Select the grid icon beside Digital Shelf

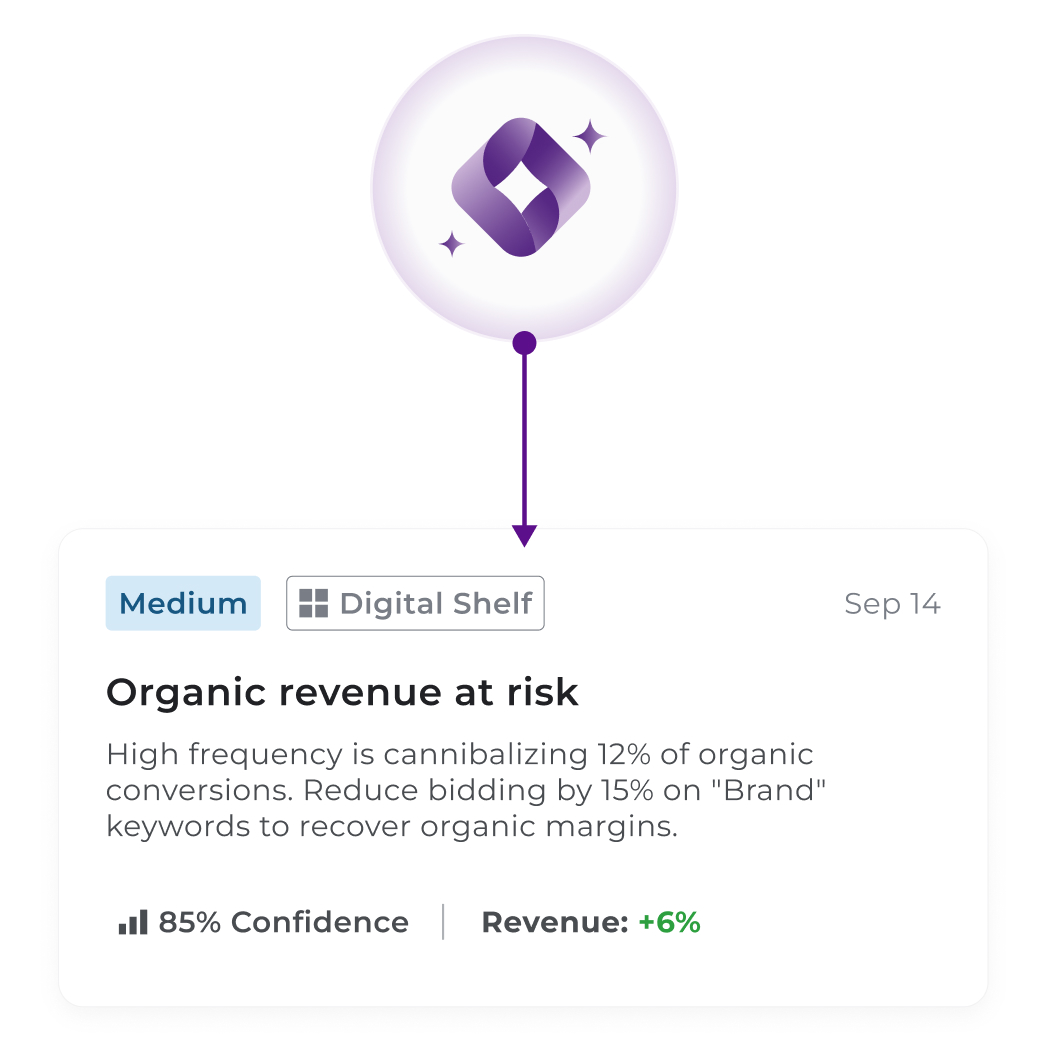tap(313, 603)
